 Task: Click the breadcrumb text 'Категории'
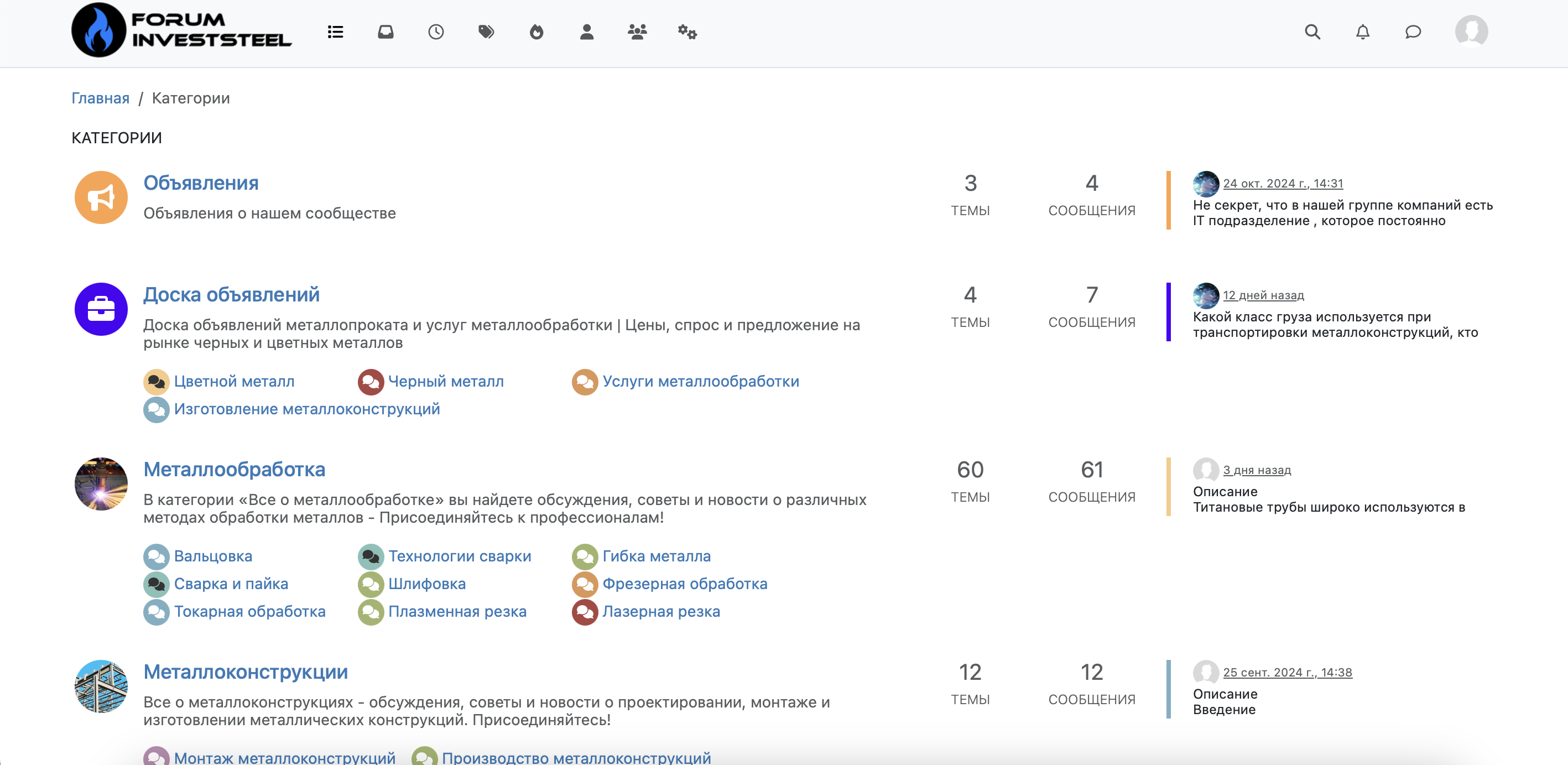pyautogui.click(x=191, y=98)
